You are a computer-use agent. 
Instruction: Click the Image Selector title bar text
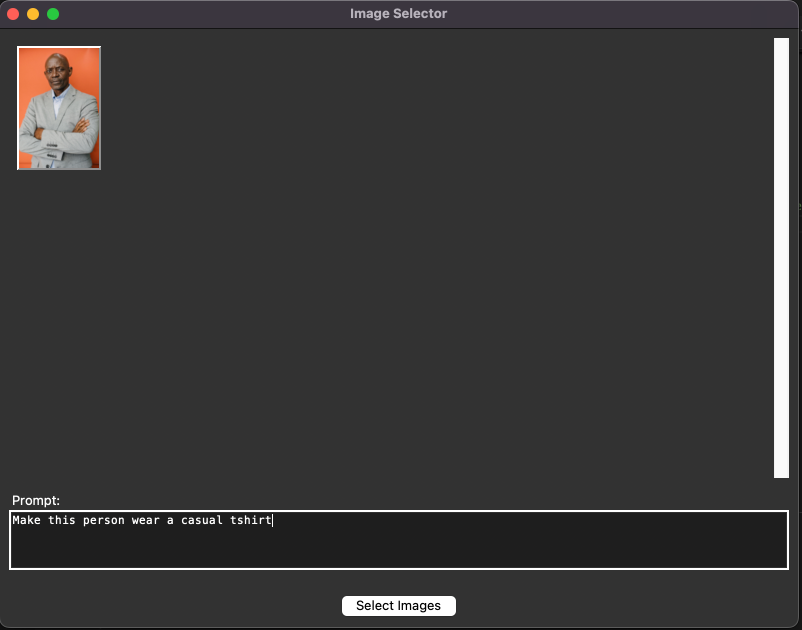[x=398, y=14]
